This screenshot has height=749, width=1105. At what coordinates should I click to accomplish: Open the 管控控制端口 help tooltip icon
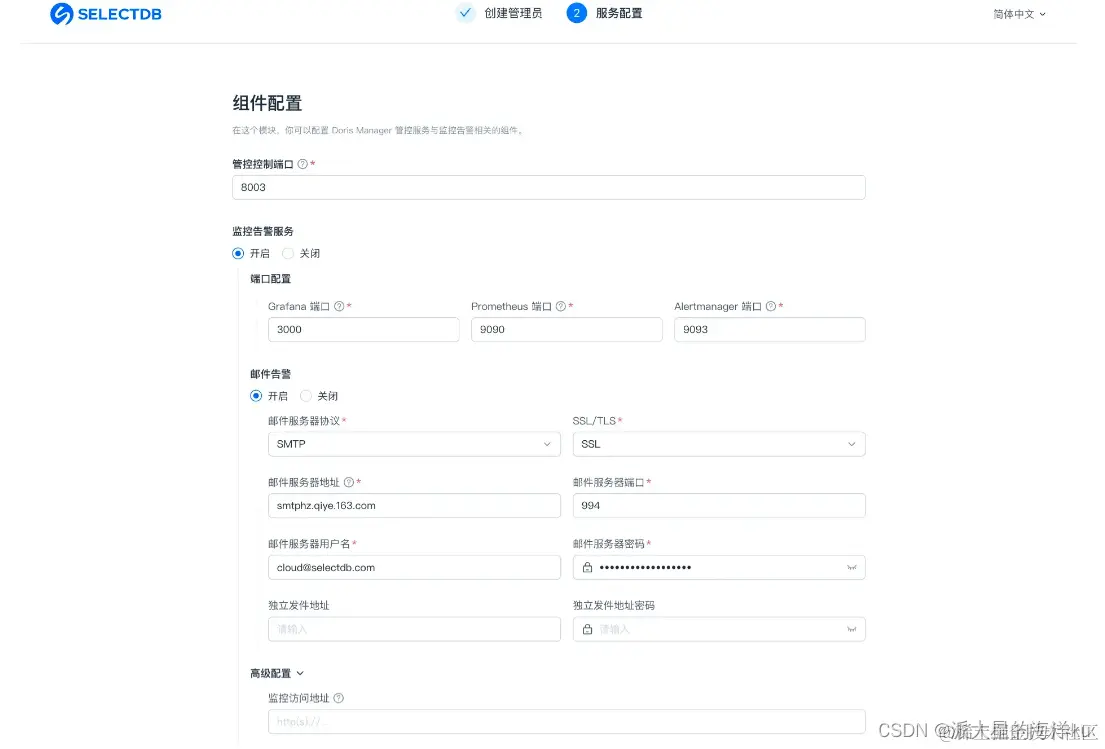[x=304, y=162]
